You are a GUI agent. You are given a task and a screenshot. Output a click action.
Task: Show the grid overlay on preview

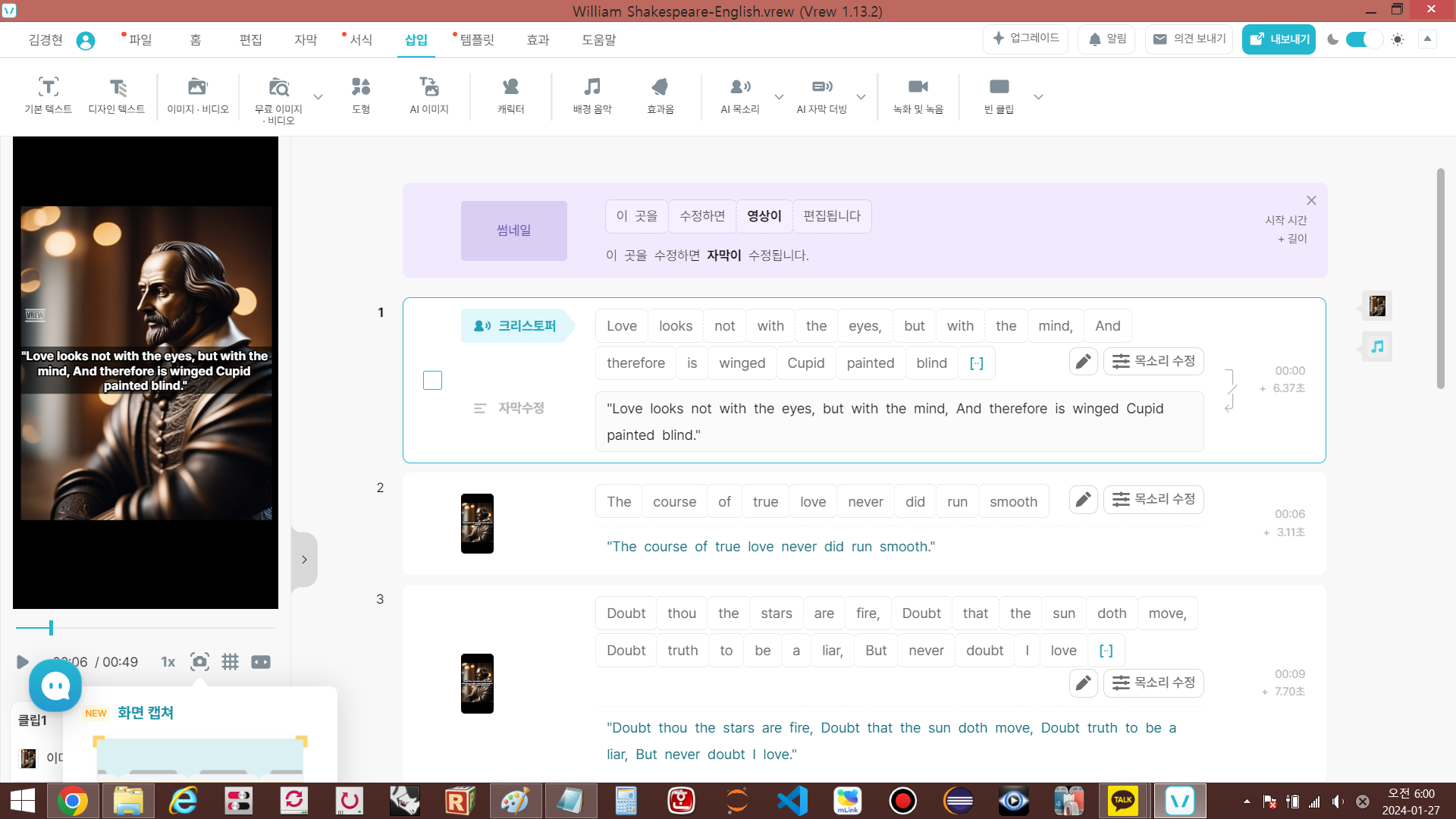click(x=230, y=662)
